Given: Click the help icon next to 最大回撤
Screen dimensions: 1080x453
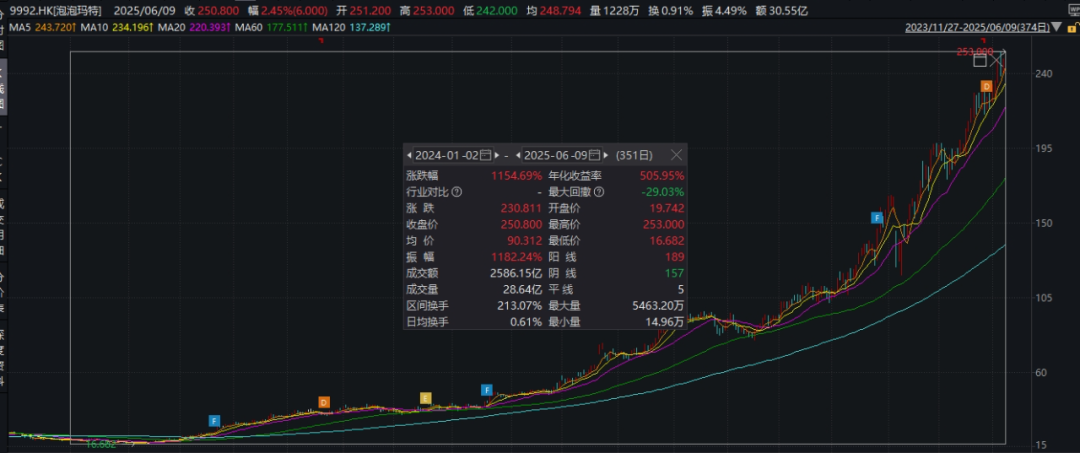Looking at the screenshot, I should [x=599, y=191].
